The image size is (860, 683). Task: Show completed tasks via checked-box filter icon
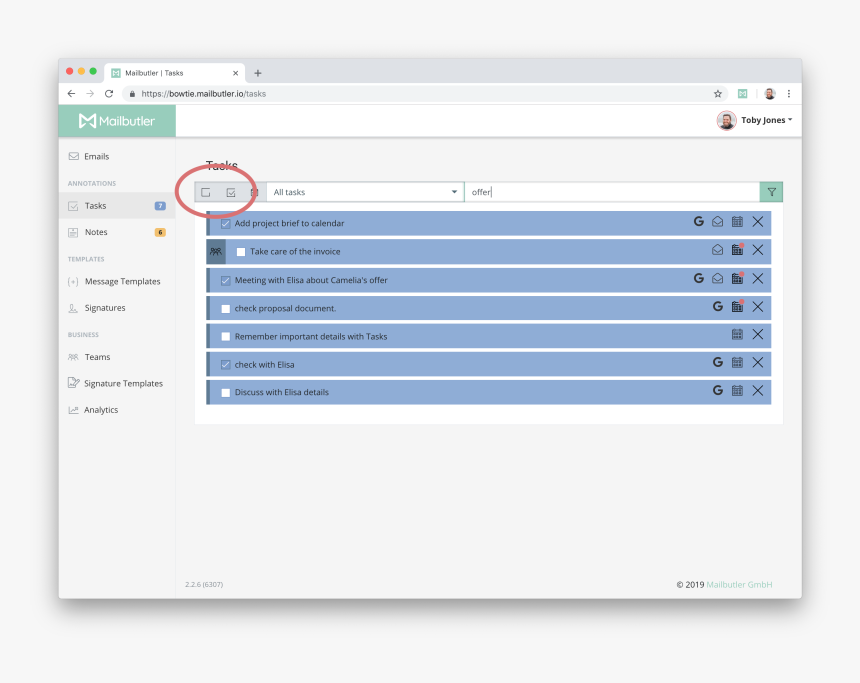pyautogui.click(x=231, y=193)
